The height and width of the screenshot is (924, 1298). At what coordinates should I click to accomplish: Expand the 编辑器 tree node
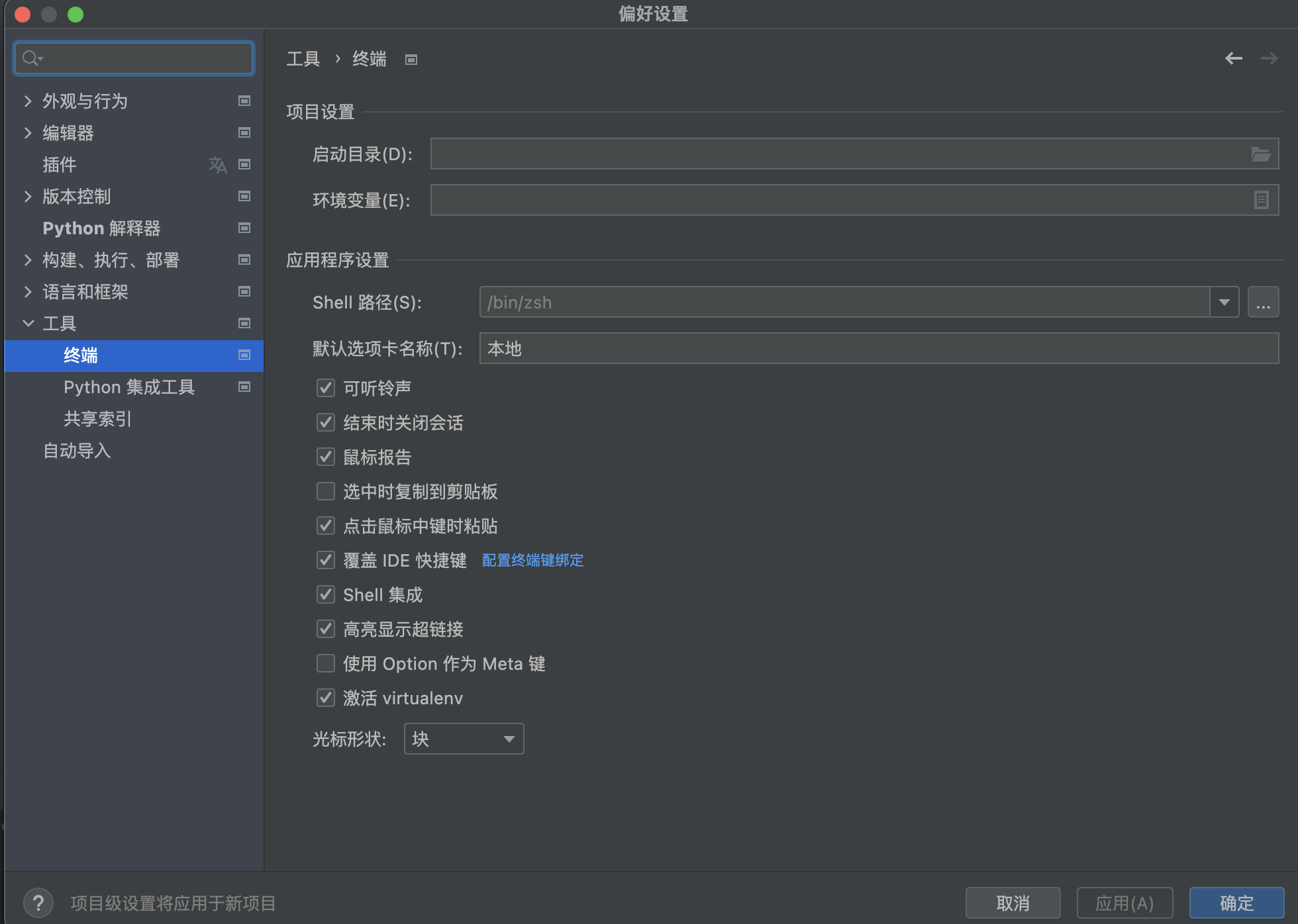[28, 133]
